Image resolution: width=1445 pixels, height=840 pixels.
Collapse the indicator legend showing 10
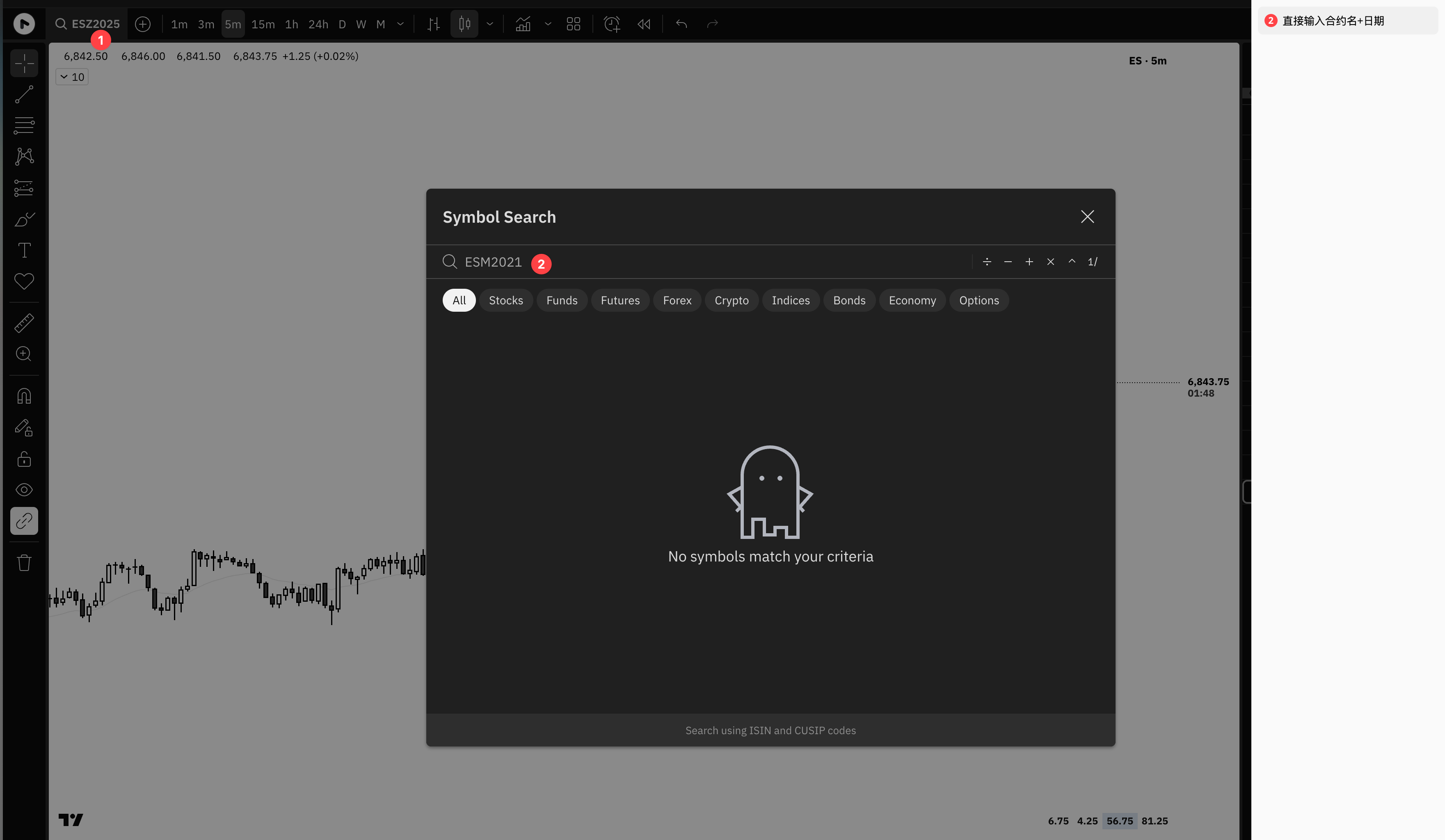point(72,77)
